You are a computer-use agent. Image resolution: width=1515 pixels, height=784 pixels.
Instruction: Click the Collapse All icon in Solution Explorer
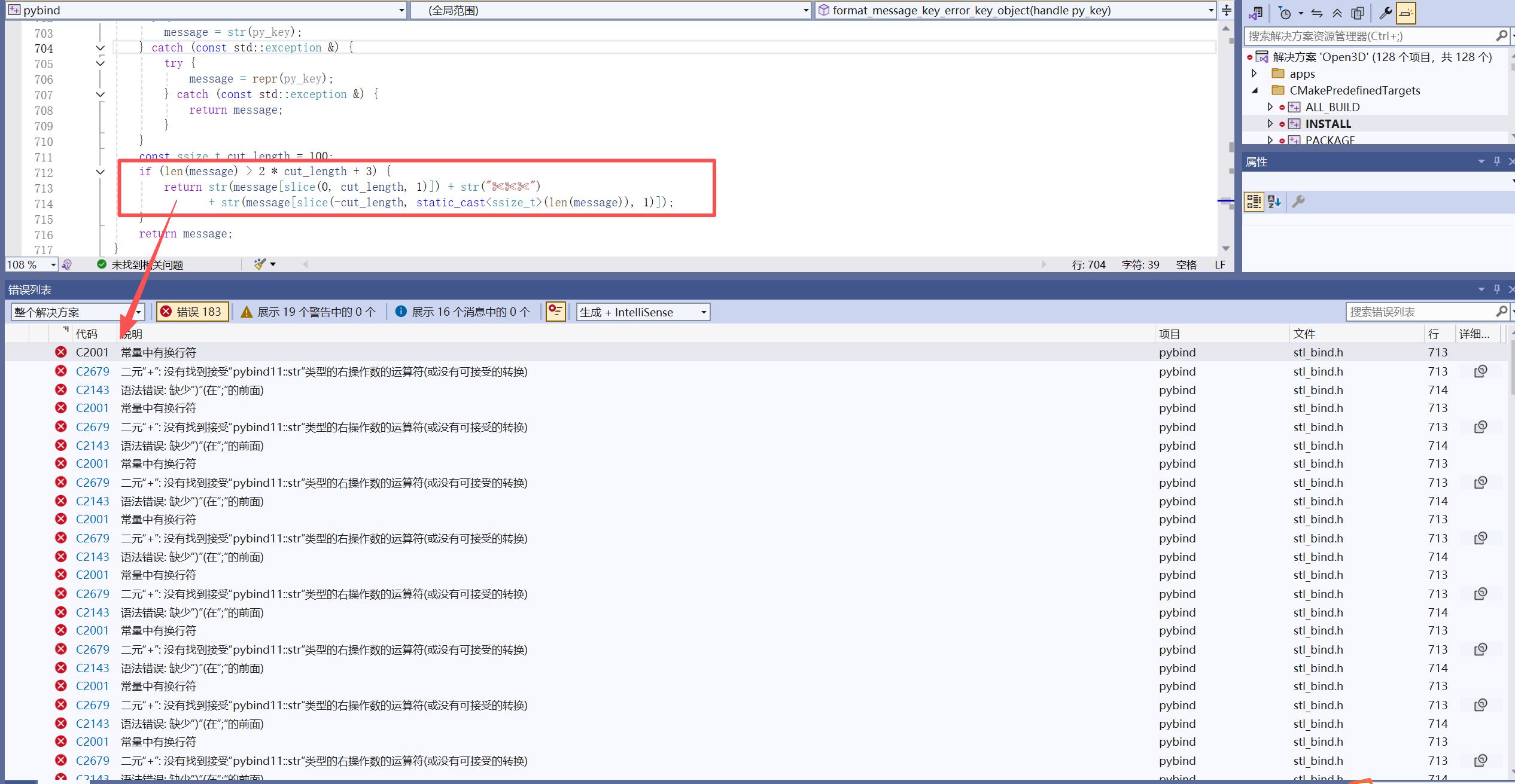pyautogui.click(x=1337, y=13)
